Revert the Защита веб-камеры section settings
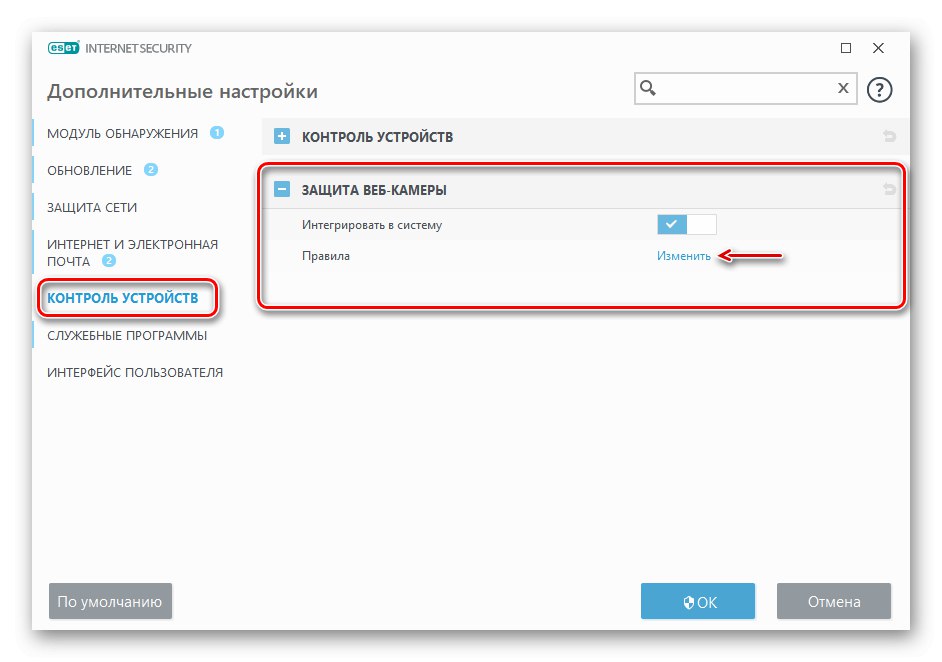Viewport: 942px width, 662px height. tap(889, 189)
